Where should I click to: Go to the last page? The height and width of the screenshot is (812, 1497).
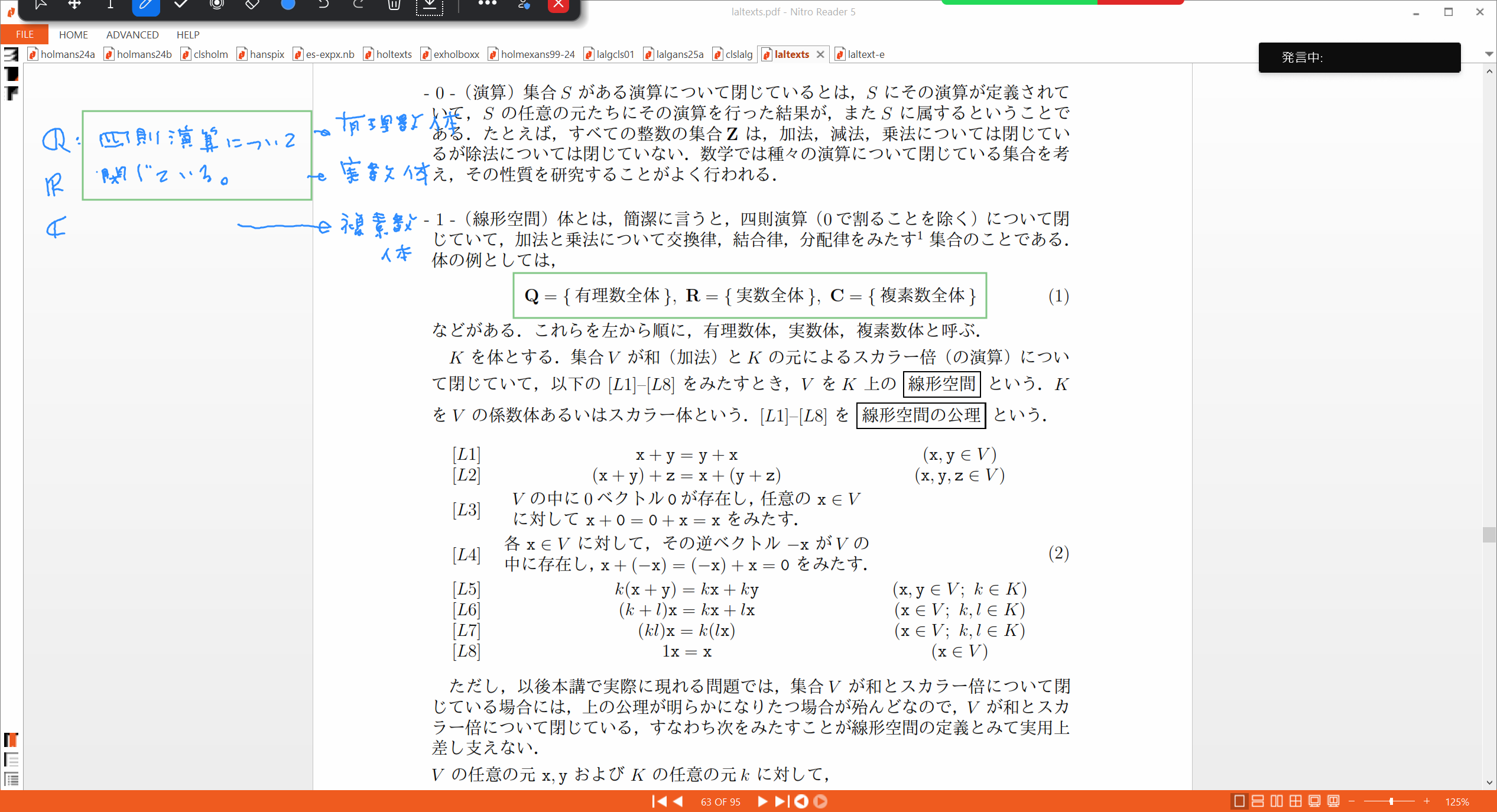(781, 801)
